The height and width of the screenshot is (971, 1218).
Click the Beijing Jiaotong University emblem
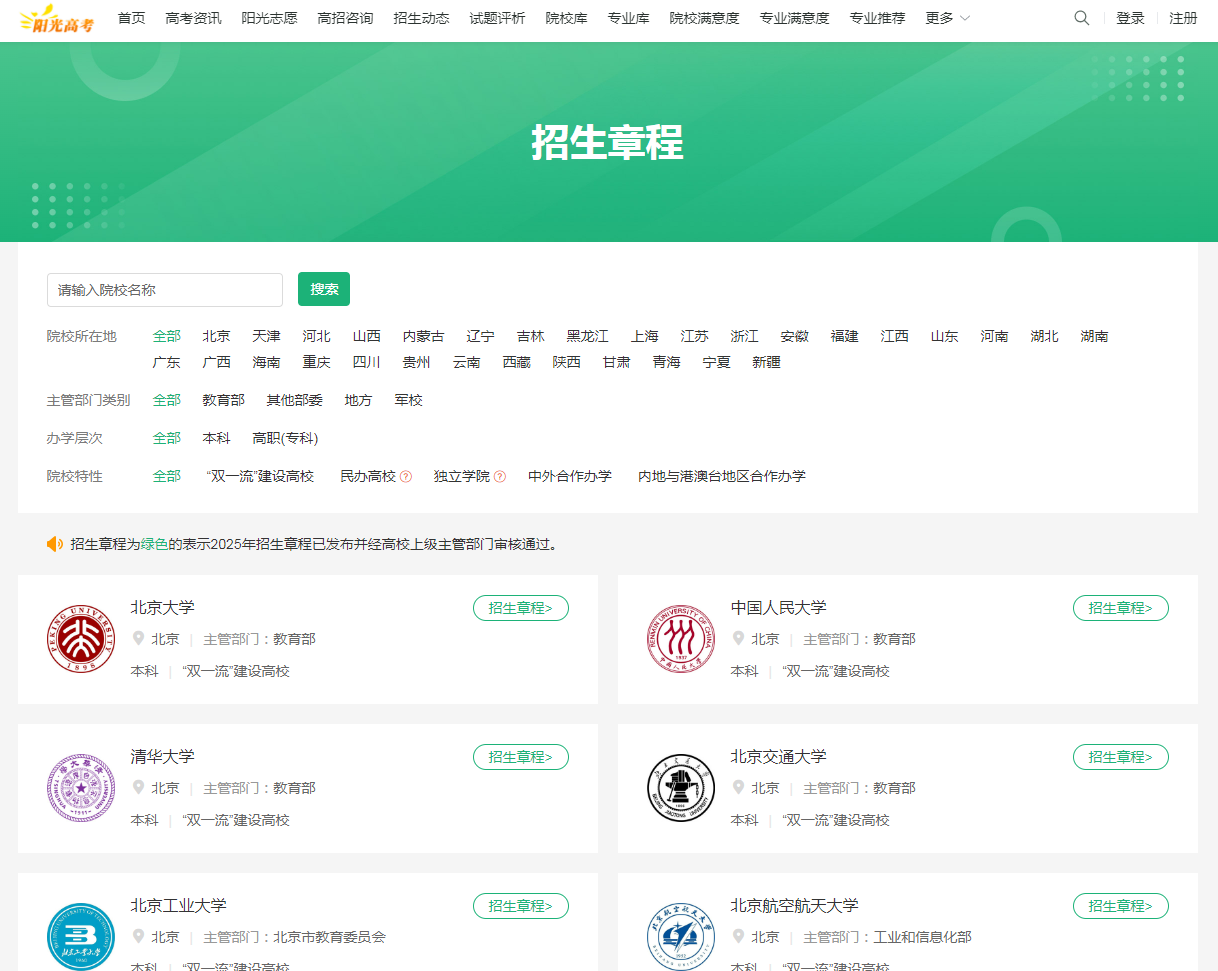coord(681,788)
